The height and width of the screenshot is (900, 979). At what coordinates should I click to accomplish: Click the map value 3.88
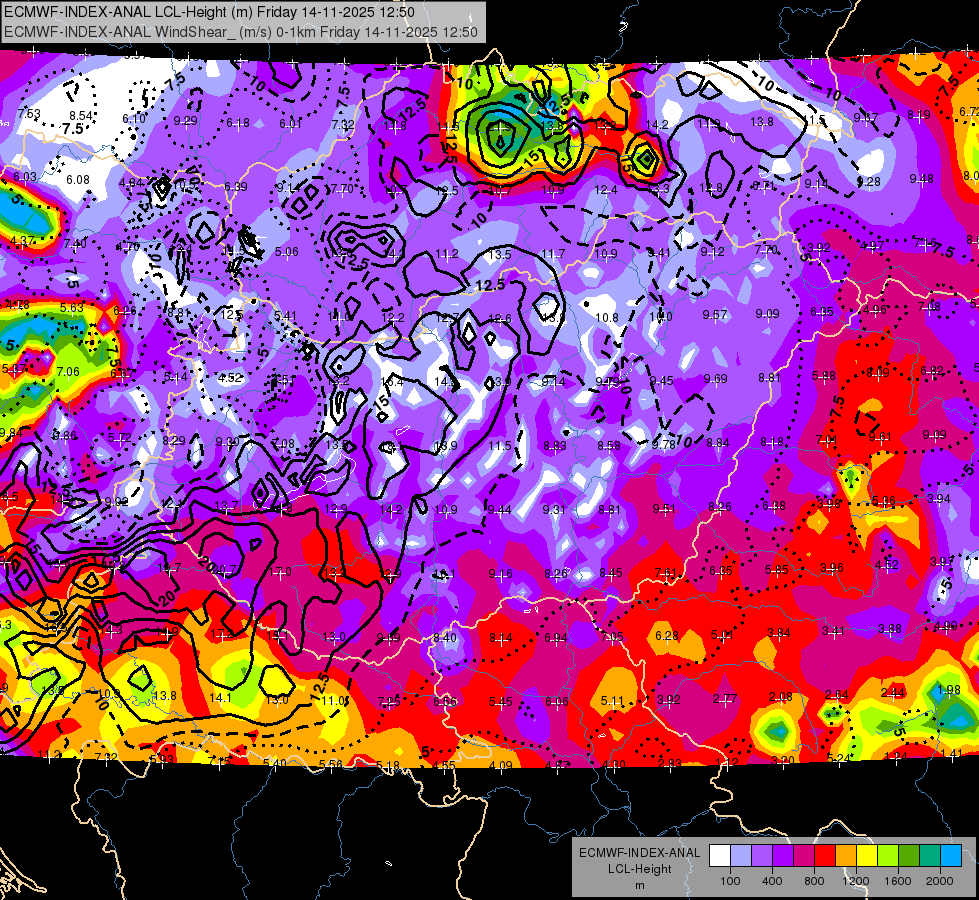(890, 628)
